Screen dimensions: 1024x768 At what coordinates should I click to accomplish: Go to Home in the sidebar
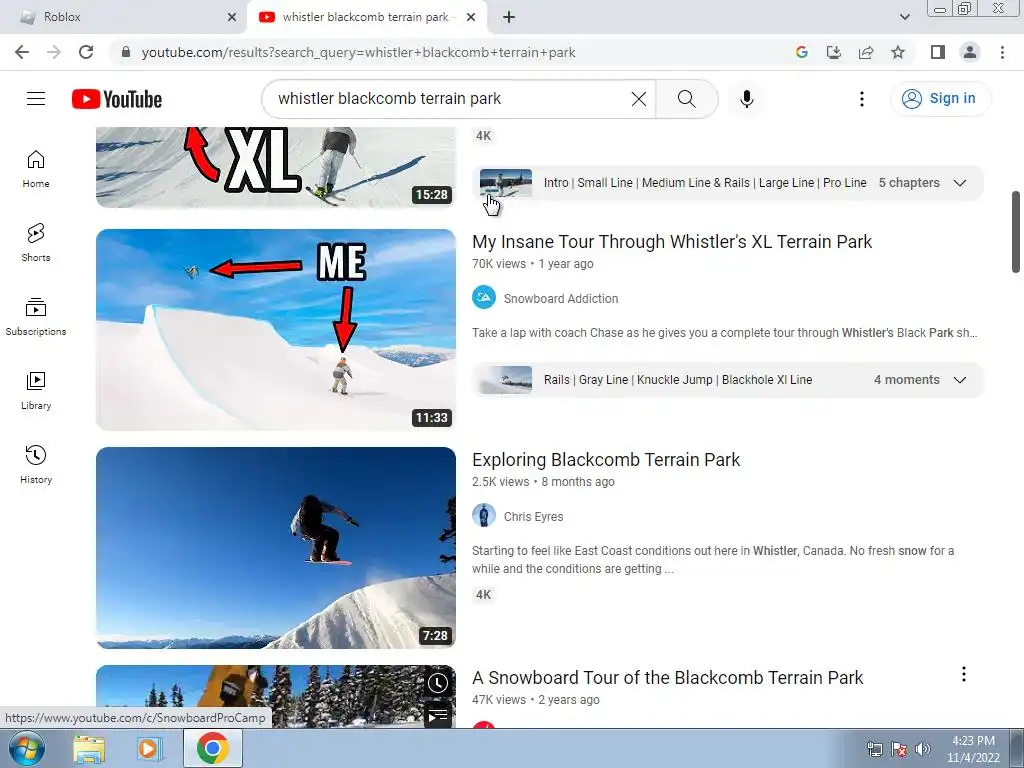click(36, 169)
